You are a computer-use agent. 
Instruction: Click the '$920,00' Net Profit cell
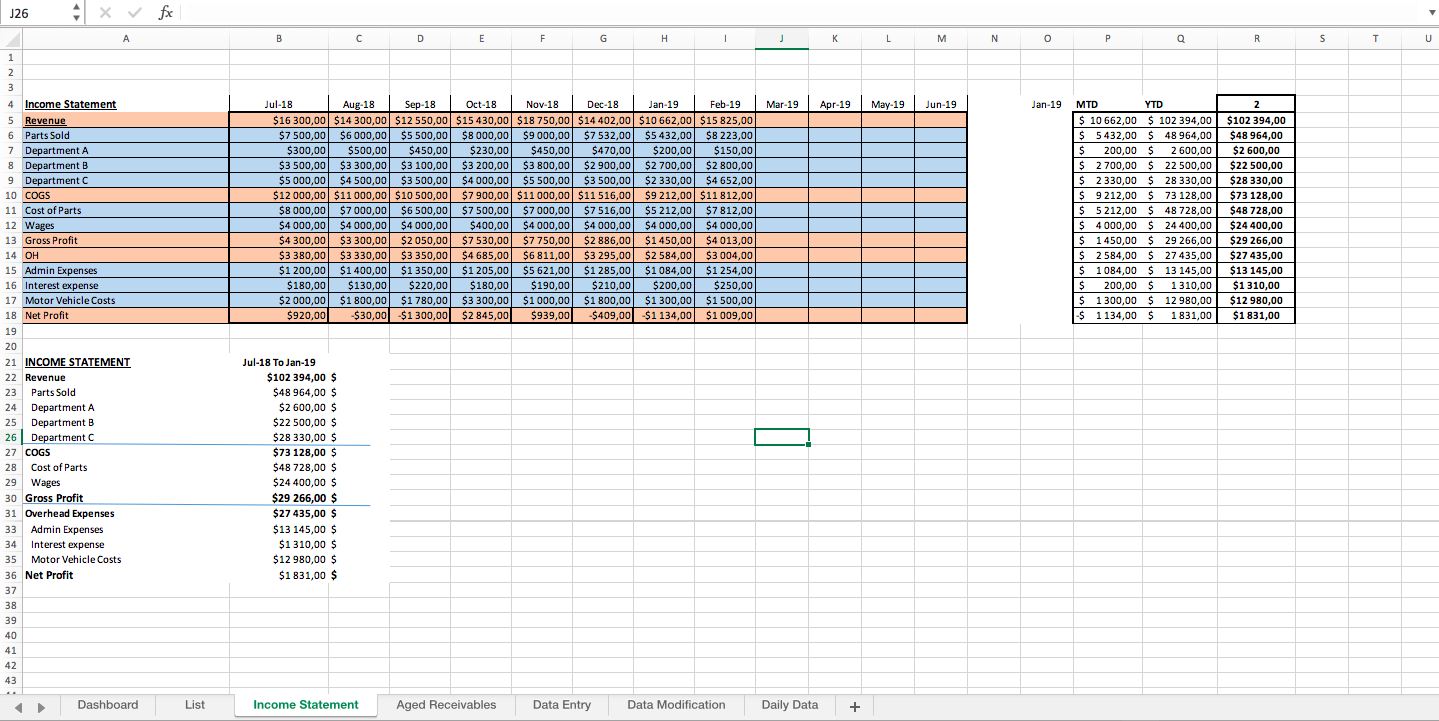point(279,315)
